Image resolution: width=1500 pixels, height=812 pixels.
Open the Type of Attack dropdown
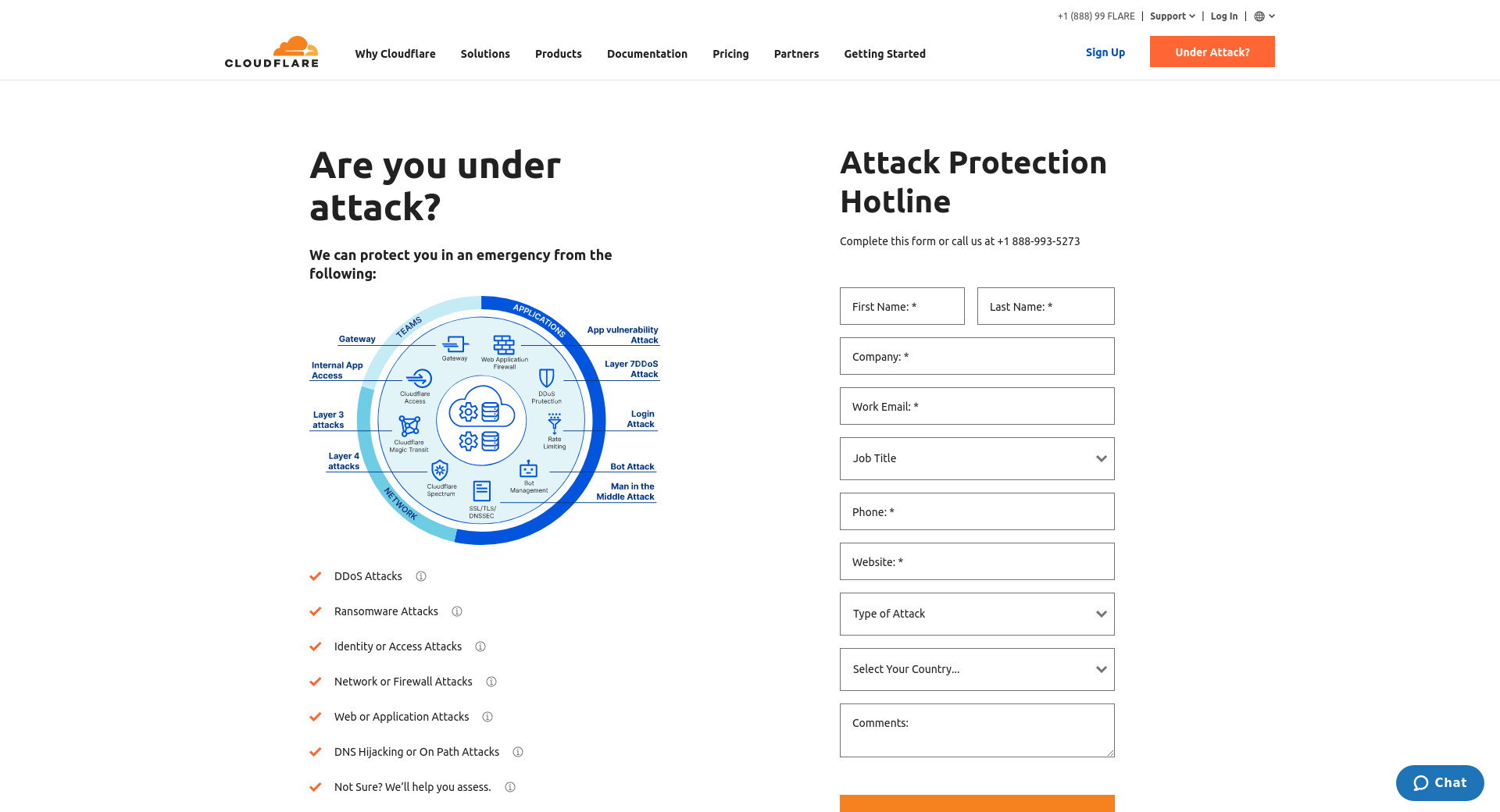[x=977, y=614]
